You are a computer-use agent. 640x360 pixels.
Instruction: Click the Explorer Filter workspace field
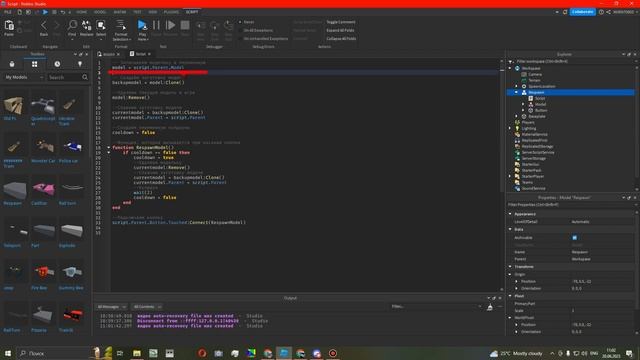[x=571, y=61]
